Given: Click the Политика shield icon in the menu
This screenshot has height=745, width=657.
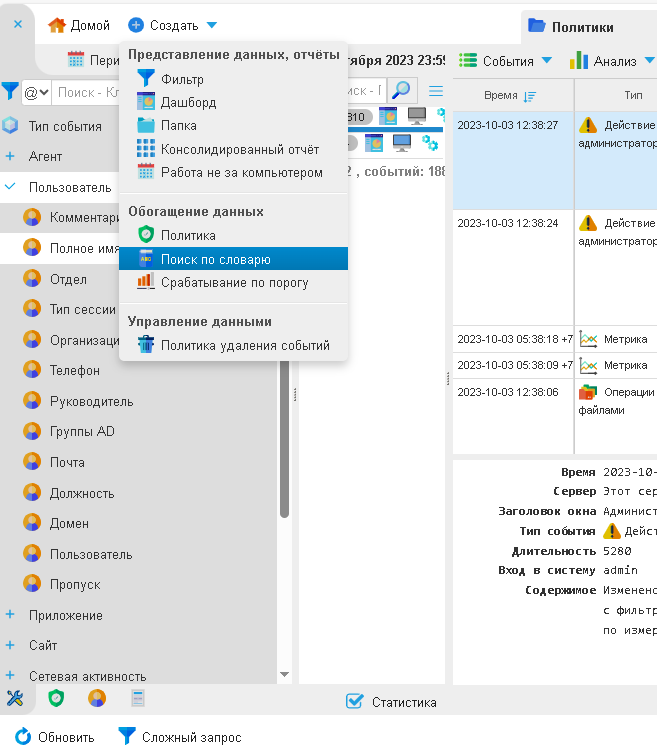Looking at the screenshot, I should tap(146, 235).
